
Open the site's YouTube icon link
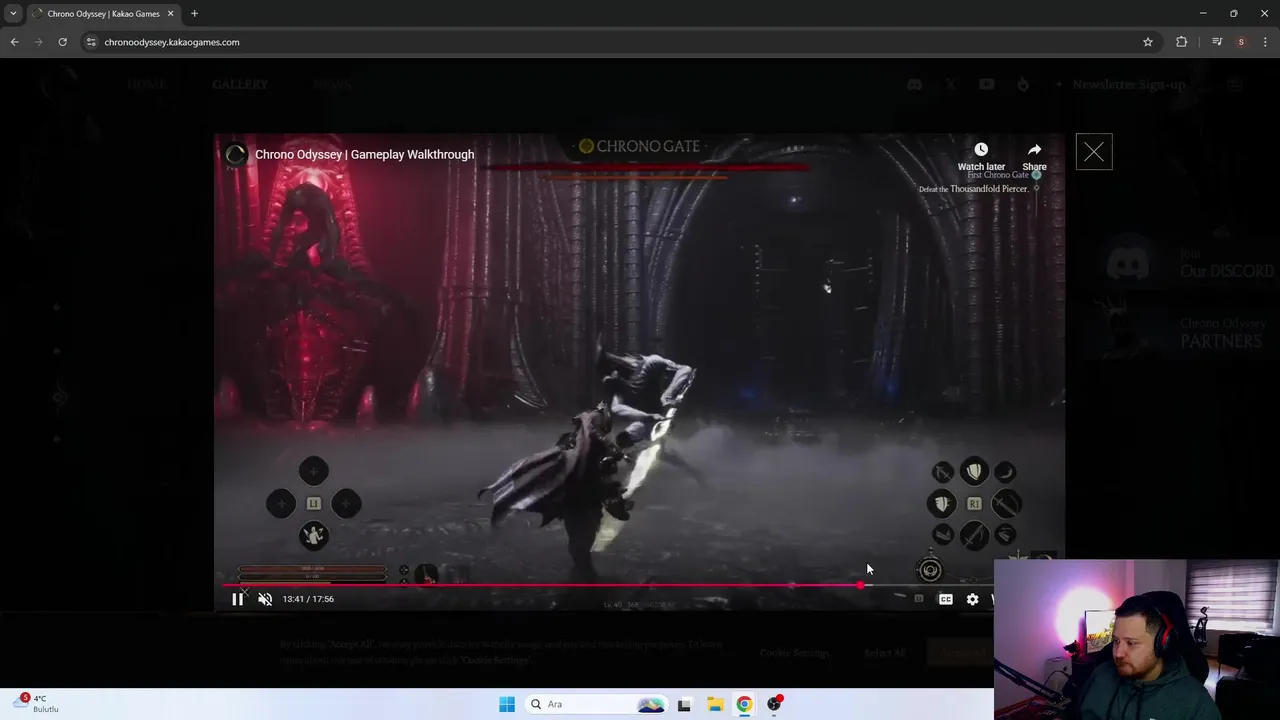click(x=987, y=84)
